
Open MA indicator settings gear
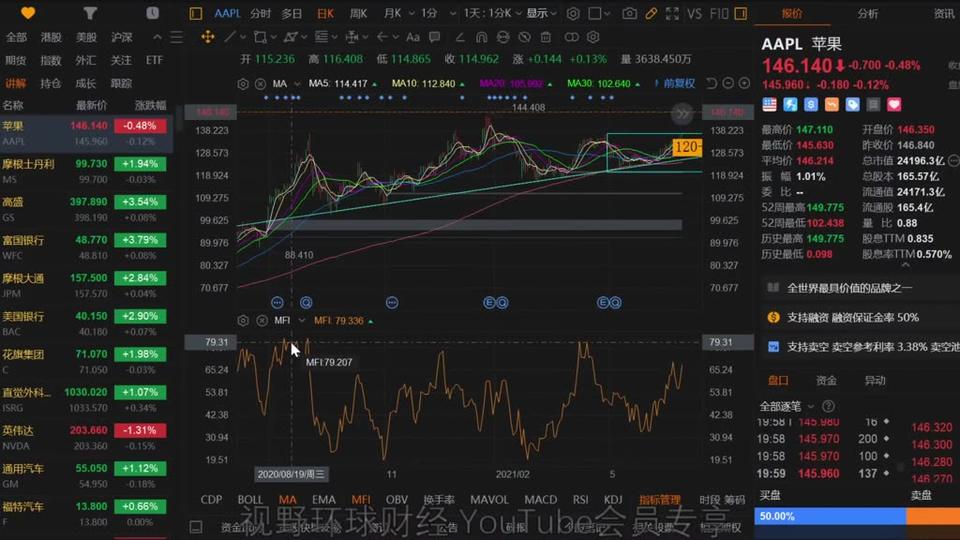243,84
